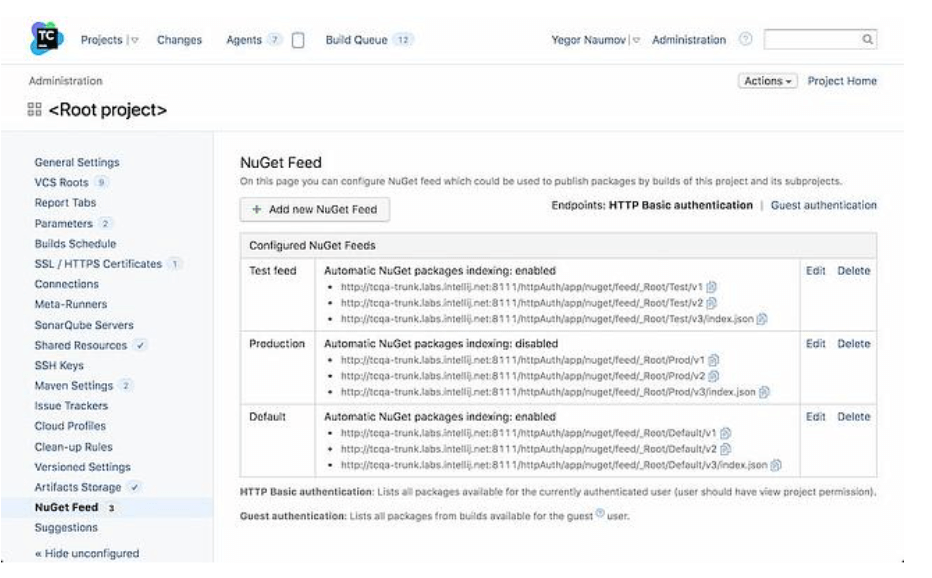Edit the Production feed

[x=816, y=344]
